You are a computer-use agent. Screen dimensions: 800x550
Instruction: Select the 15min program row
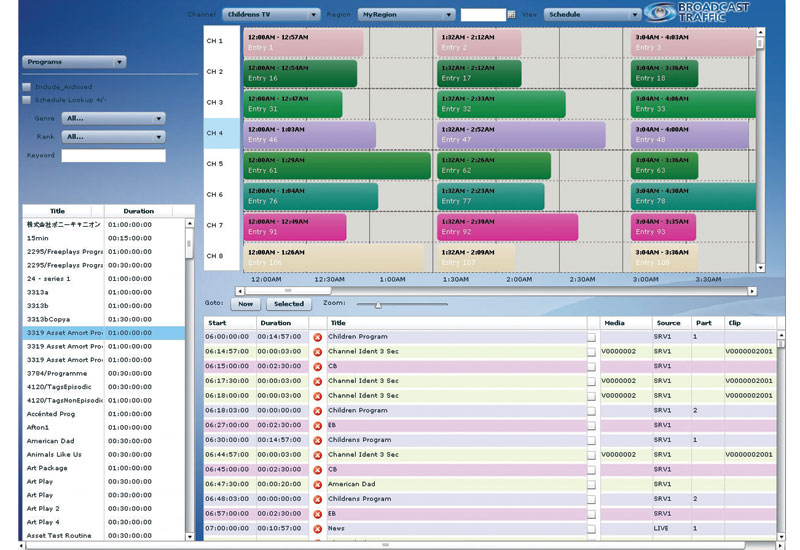104,238
